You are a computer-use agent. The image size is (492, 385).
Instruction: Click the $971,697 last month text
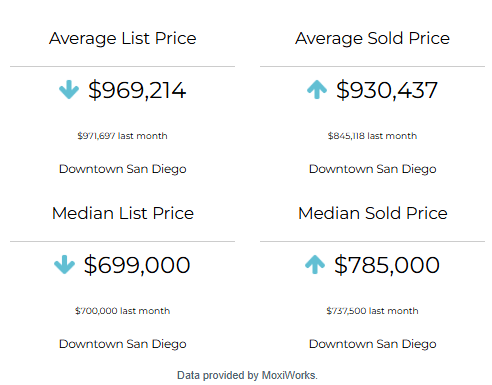pyautogui.click(x=122, y=136)
